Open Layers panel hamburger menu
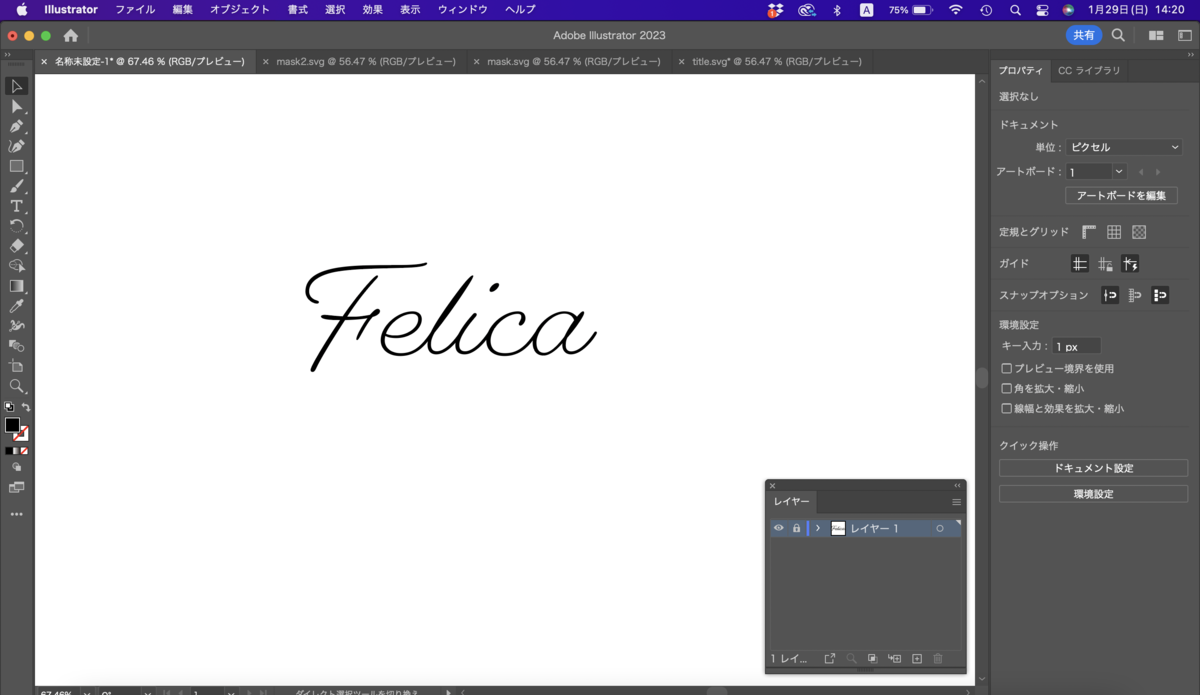Screen dimensions: 1200x695 [956, 502]
